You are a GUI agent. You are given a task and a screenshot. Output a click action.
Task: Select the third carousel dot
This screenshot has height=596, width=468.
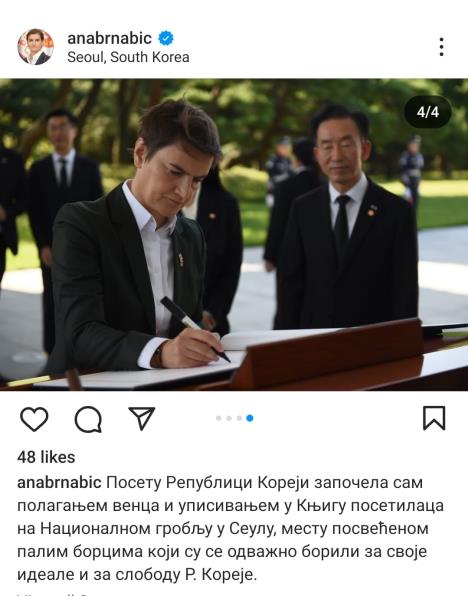[239, 418]
